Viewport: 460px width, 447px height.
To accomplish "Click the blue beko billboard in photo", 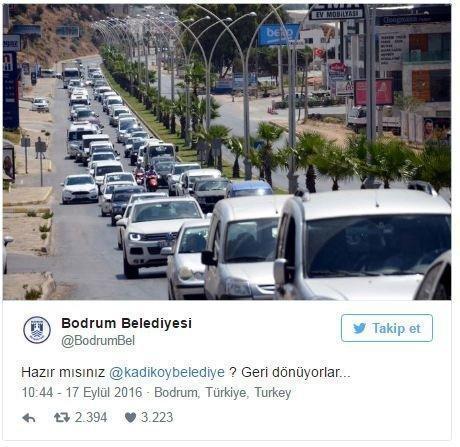I will click(279, 34).
